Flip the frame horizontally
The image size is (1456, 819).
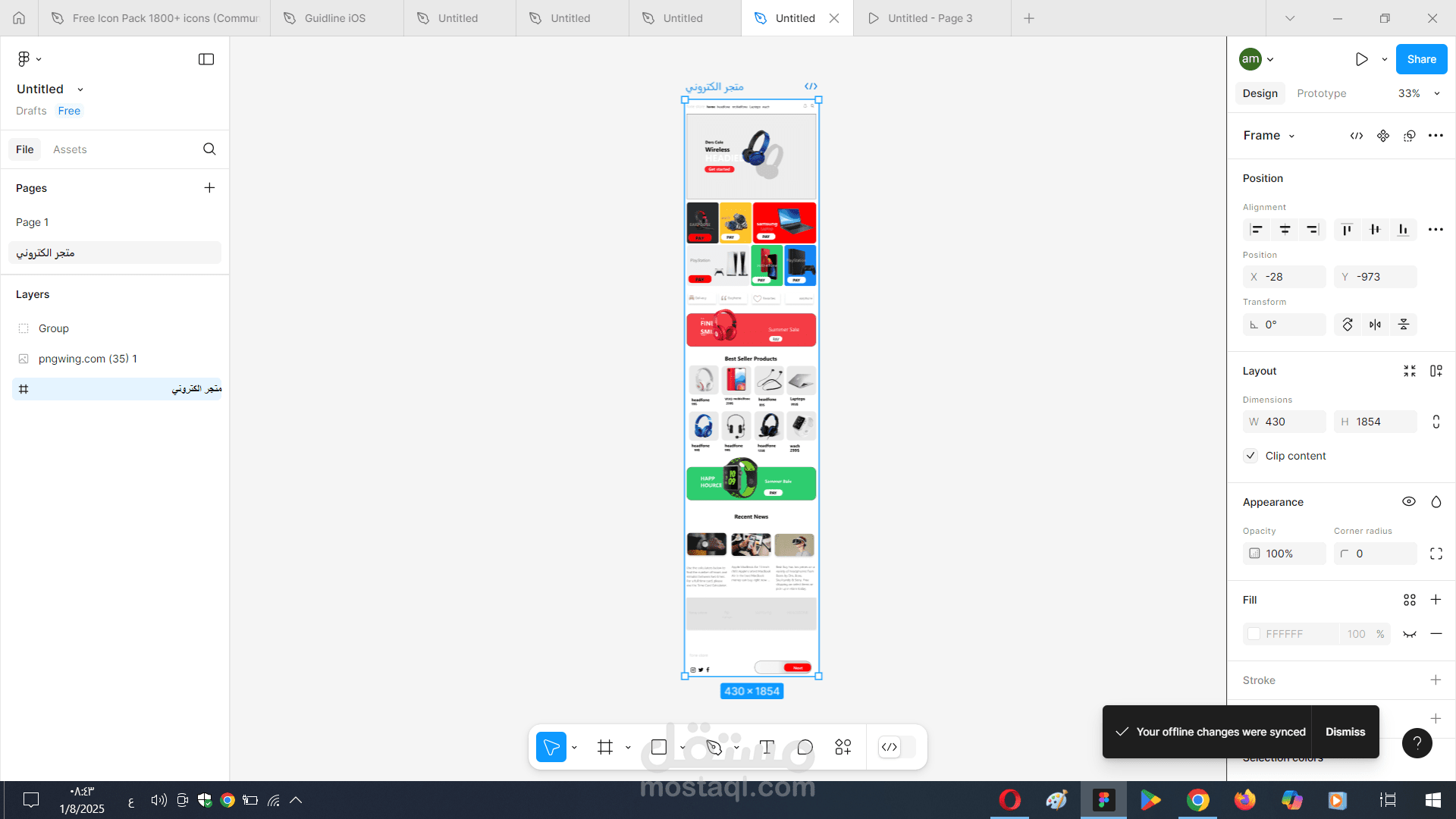tap(1375, 325)
